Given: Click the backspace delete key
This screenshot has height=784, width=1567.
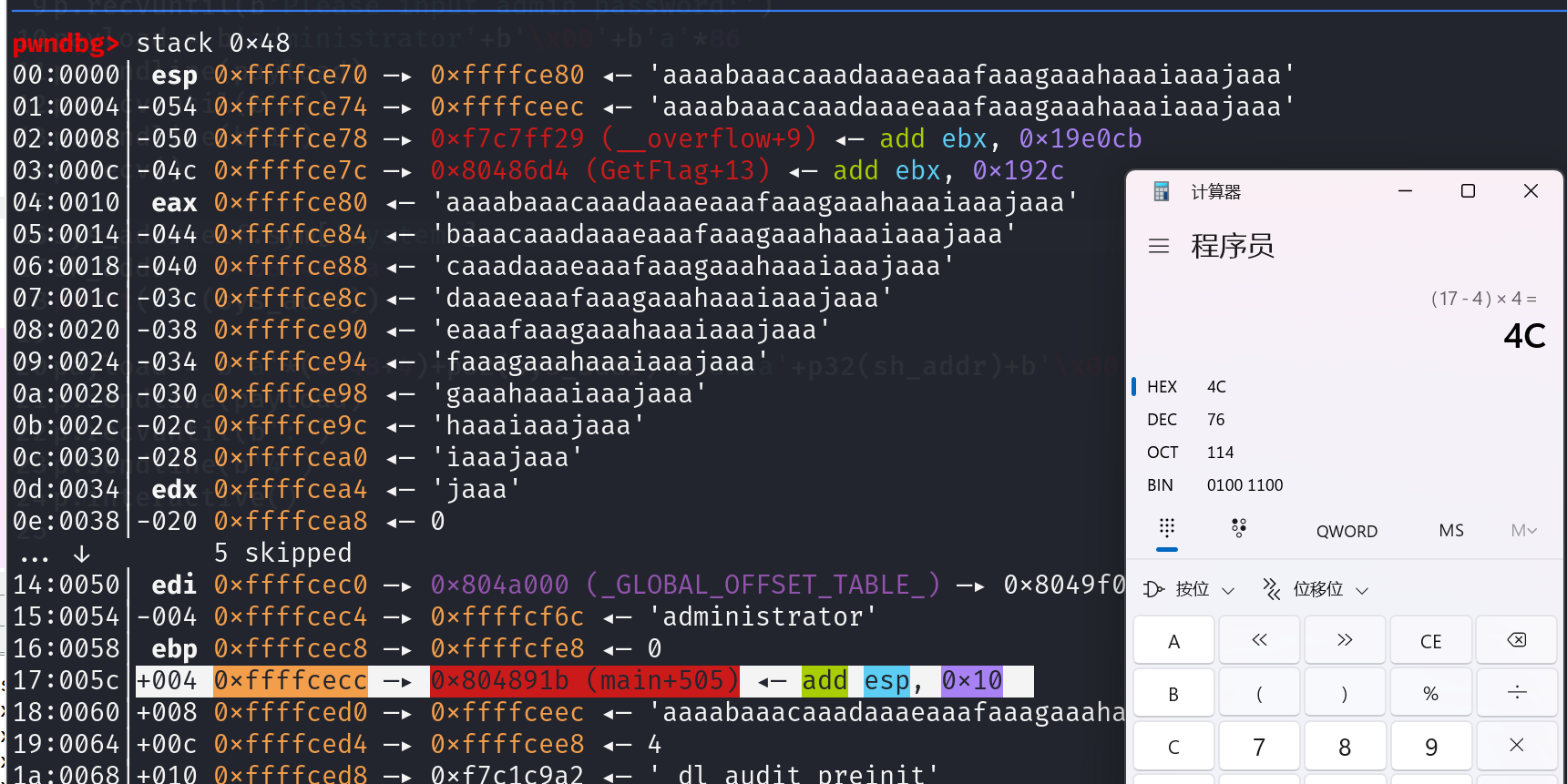Looking at the screenshot, I should click(1517, 640).
